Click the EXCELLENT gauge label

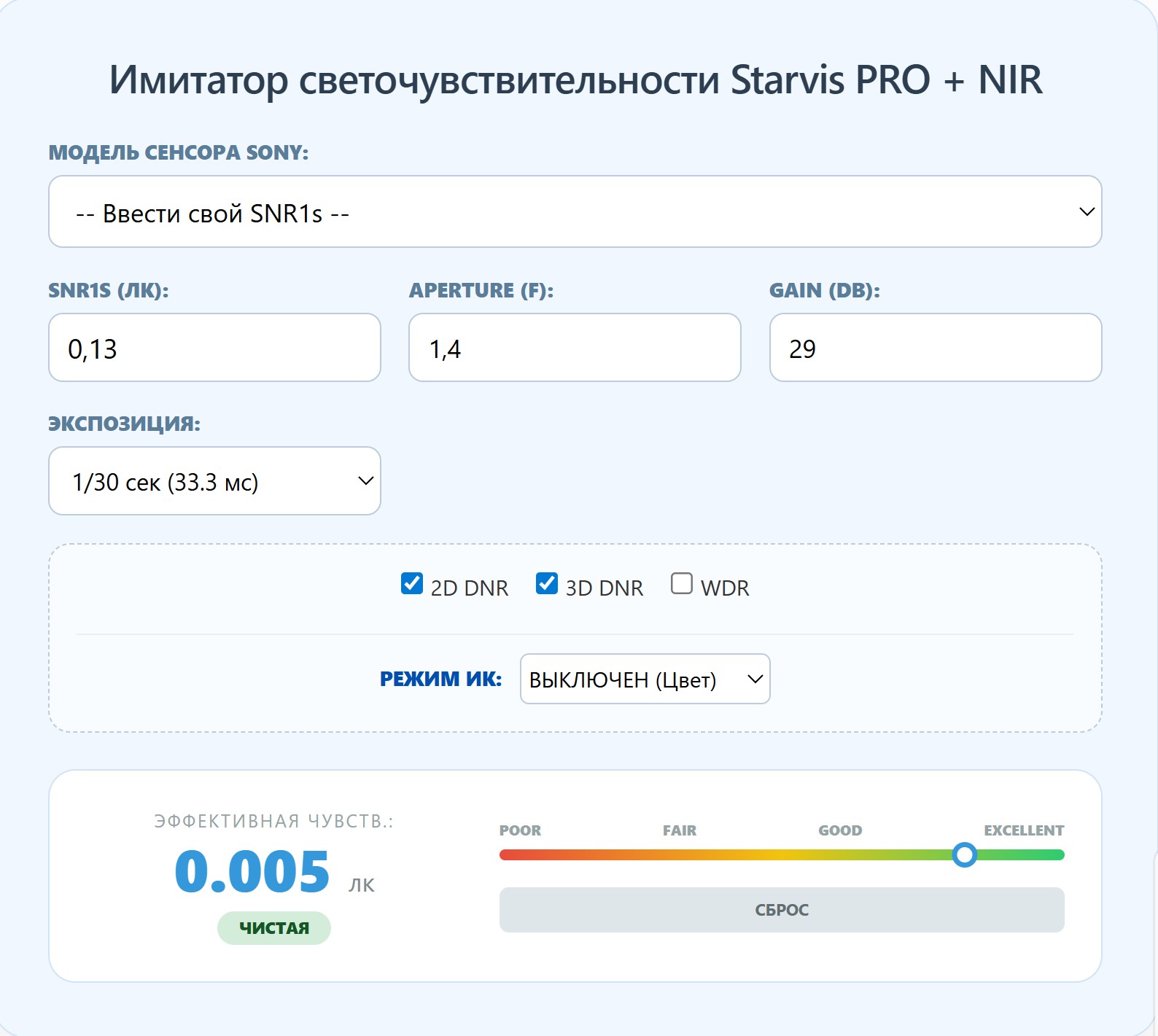coord(1024,830)
